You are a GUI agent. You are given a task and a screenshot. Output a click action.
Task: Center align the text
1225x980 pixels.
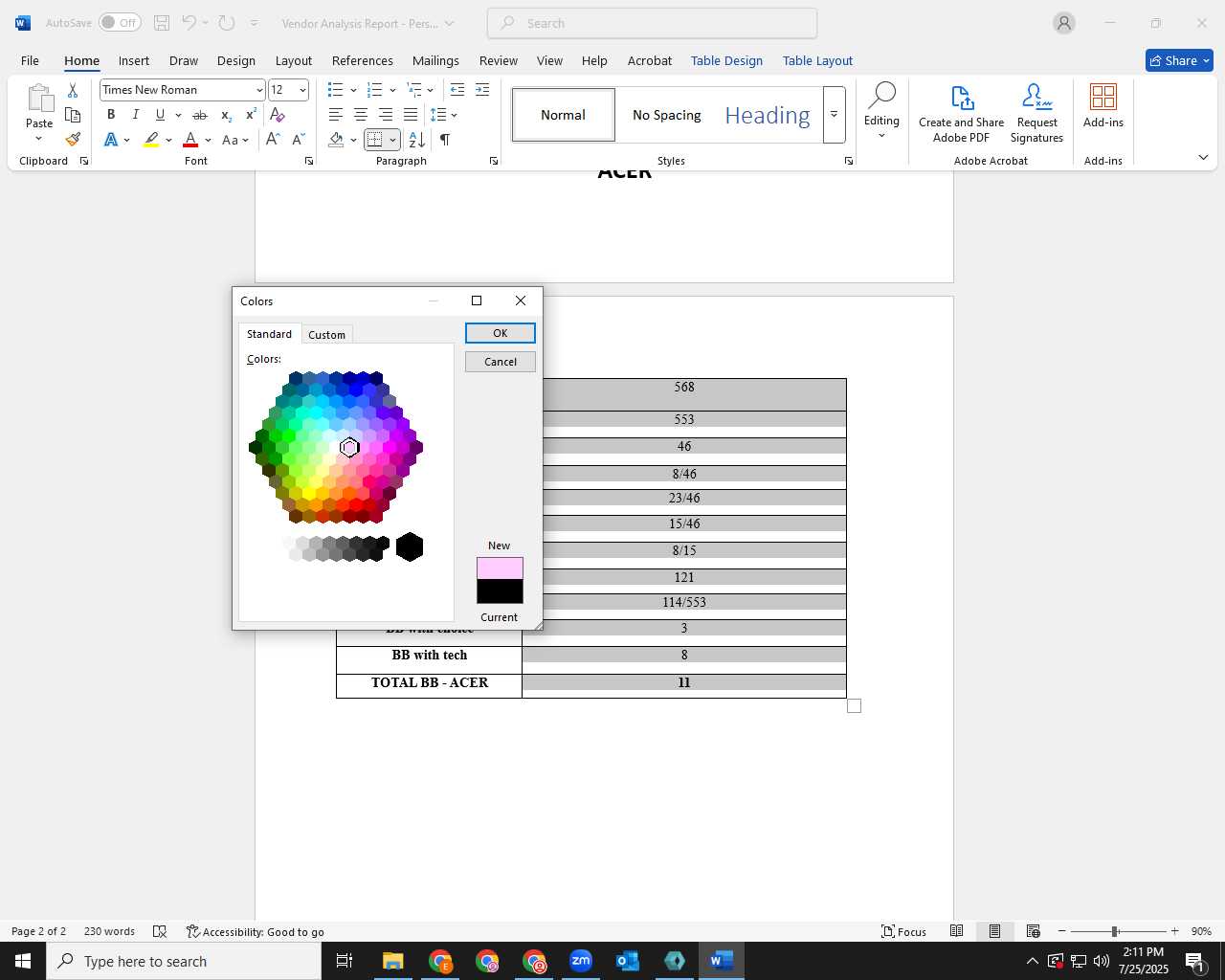pos(361,115)
